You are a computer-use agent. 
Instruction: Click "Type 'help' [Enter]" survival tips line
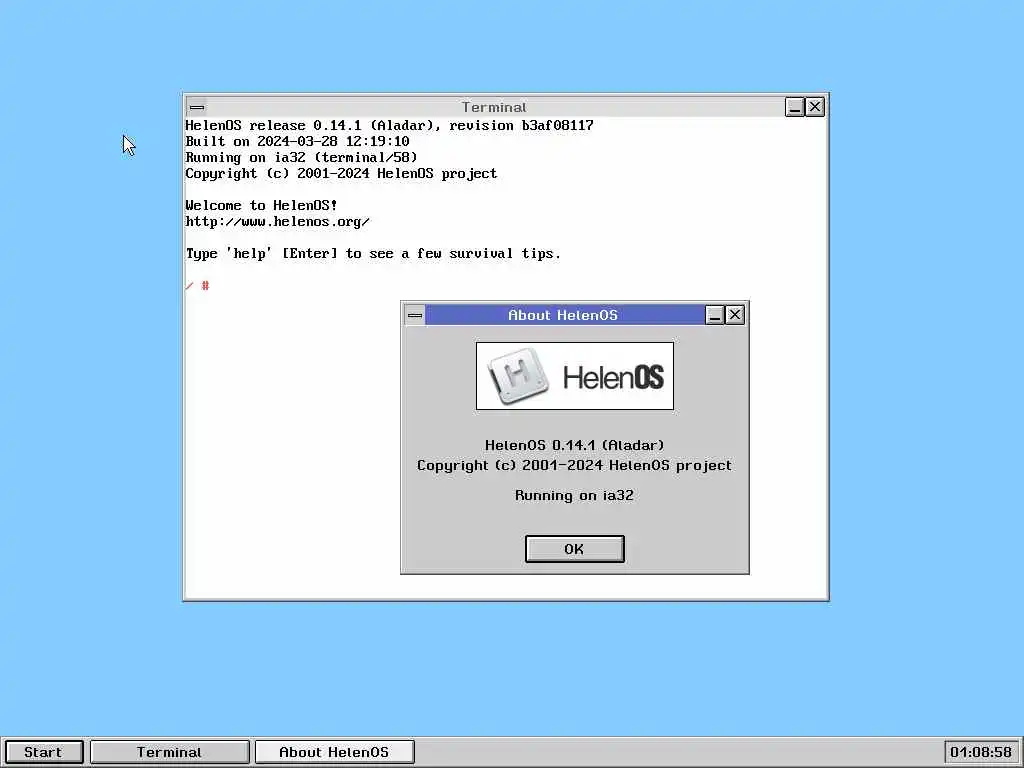click(373, 254)
